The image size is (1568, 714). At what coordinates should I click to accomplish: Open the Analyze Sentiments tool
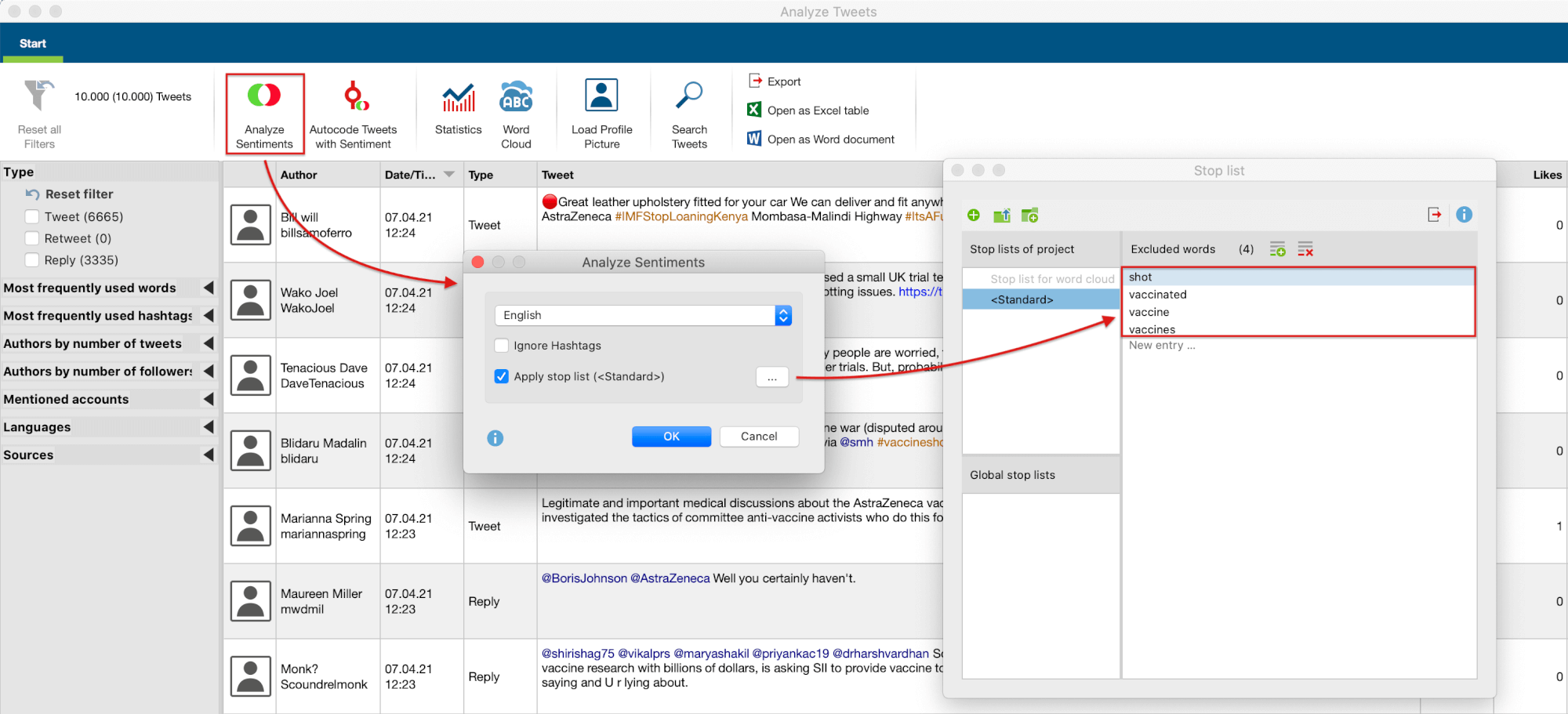pyautogui.click(x=264, y=114)
